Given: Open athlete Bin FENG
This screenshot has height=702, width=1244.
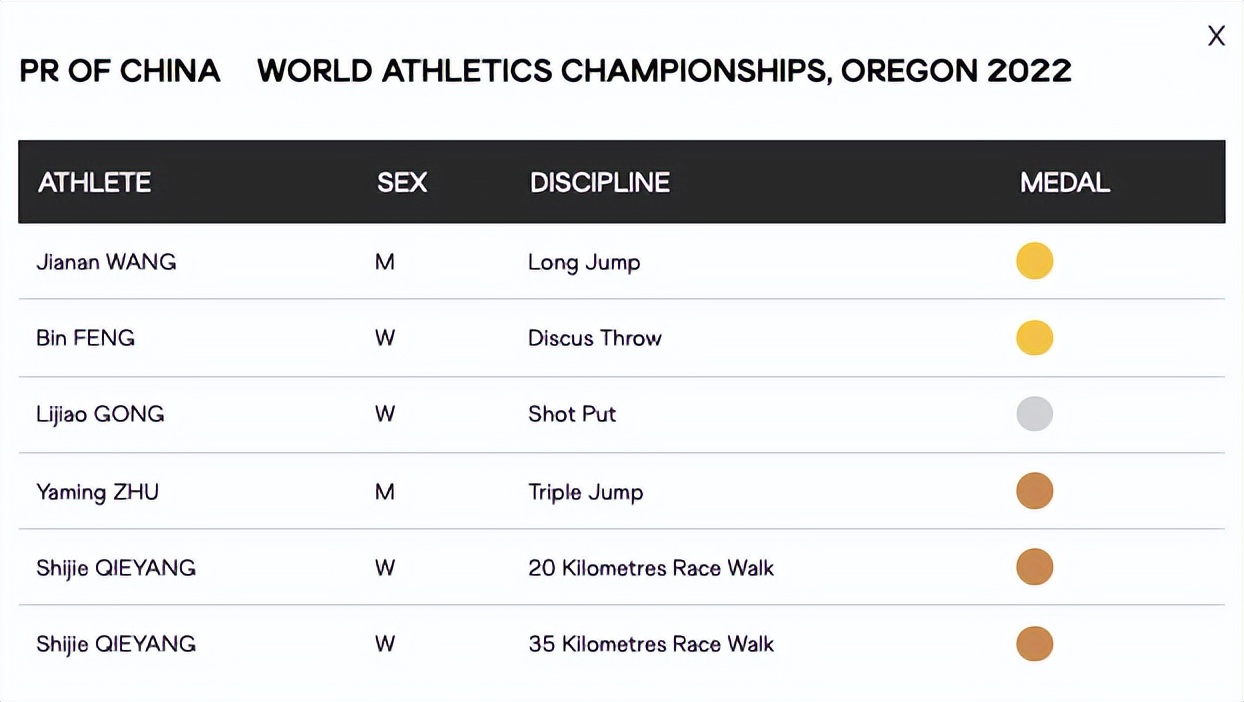Looking at the screenshot, I should tap(85, 338).
